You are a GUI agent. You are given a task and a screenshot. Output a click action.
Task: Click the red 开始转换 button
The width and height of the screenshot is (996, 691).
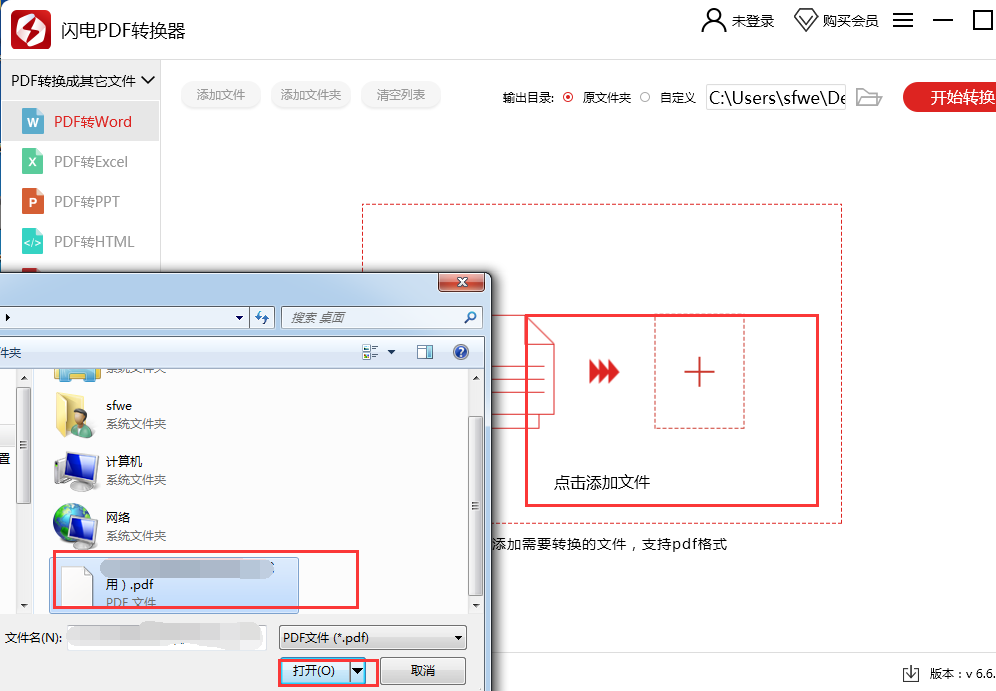point(951,97)
